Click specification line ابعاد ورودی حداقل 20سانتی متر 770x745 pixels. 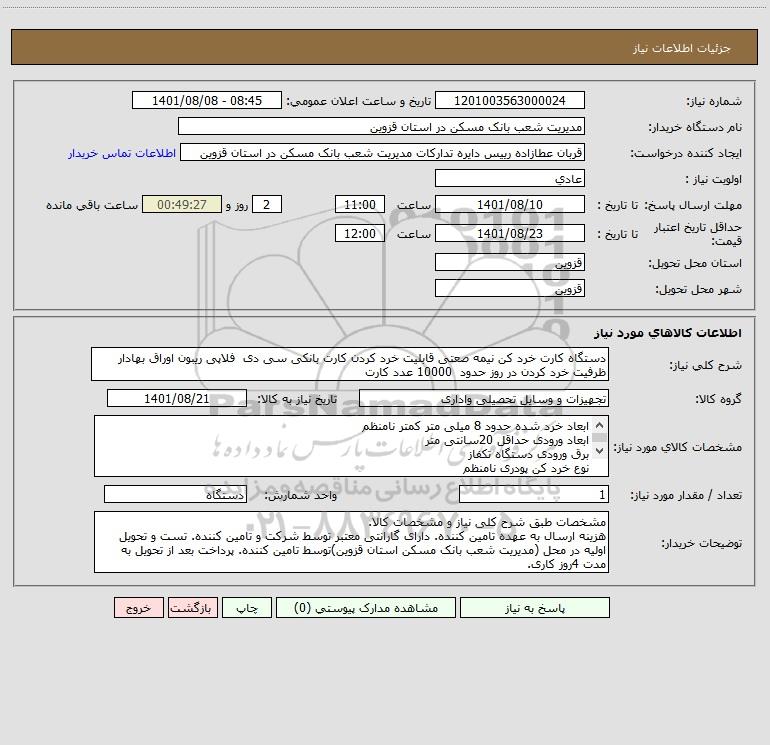click(507, 440)
